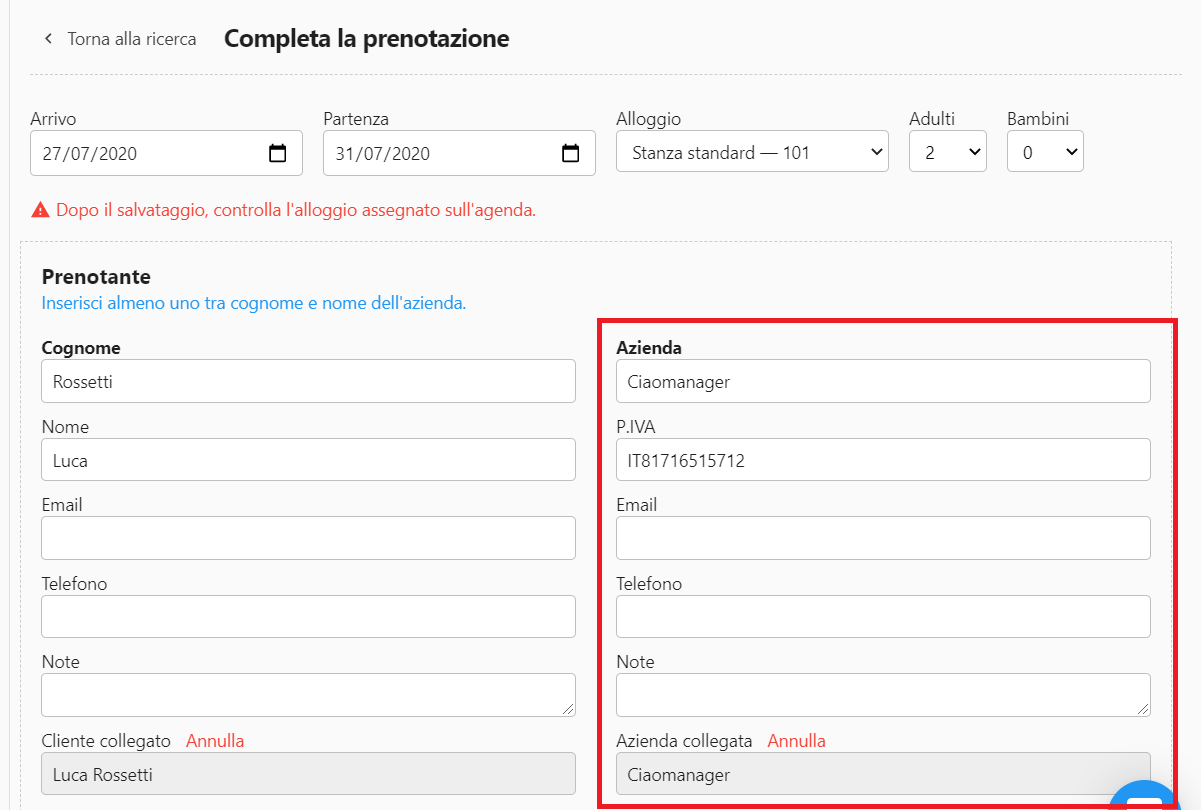This screenshot has width=1201, height=810.
Task: Click Annulla next to Cliente collegato
Action: pyautogui.click(x=215, y=741)
